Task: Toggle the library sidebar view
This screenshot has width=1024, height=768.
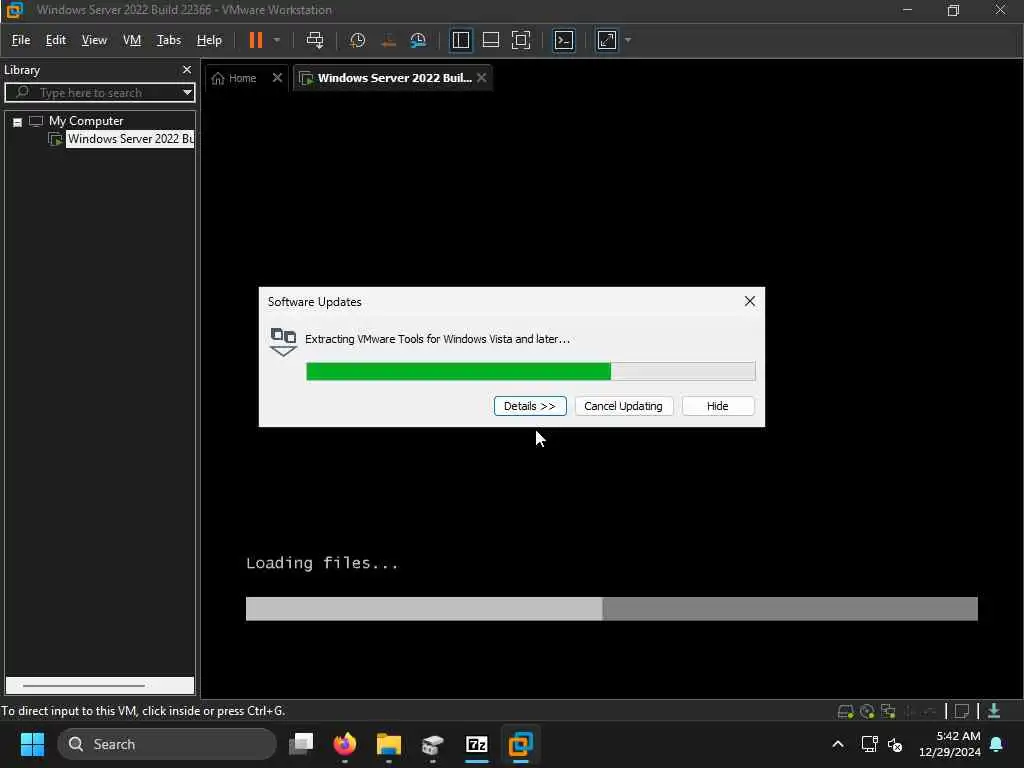Action: (x=461, y=40)
